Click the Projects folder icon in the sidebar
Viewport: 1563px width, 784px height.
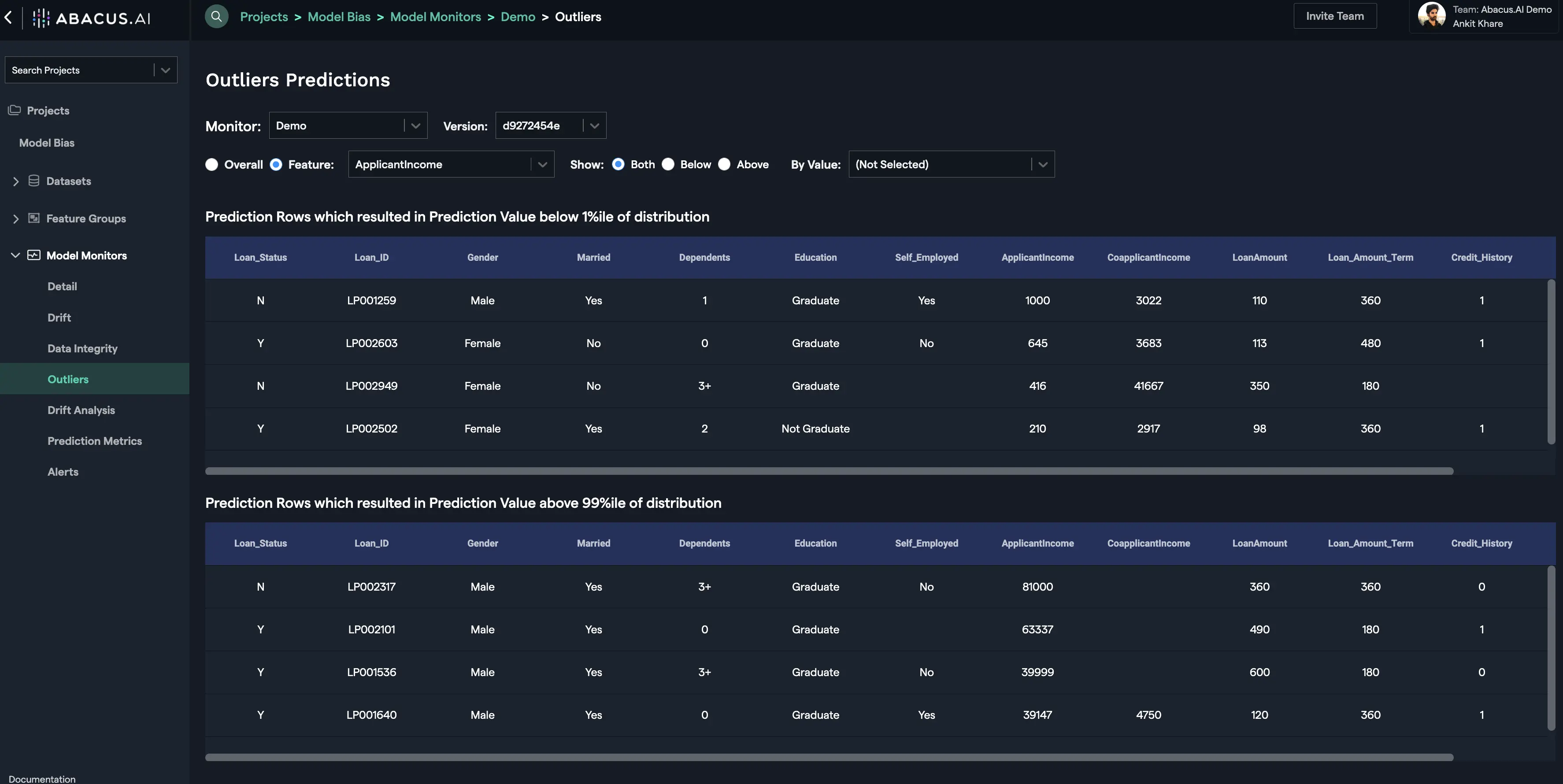14,110
